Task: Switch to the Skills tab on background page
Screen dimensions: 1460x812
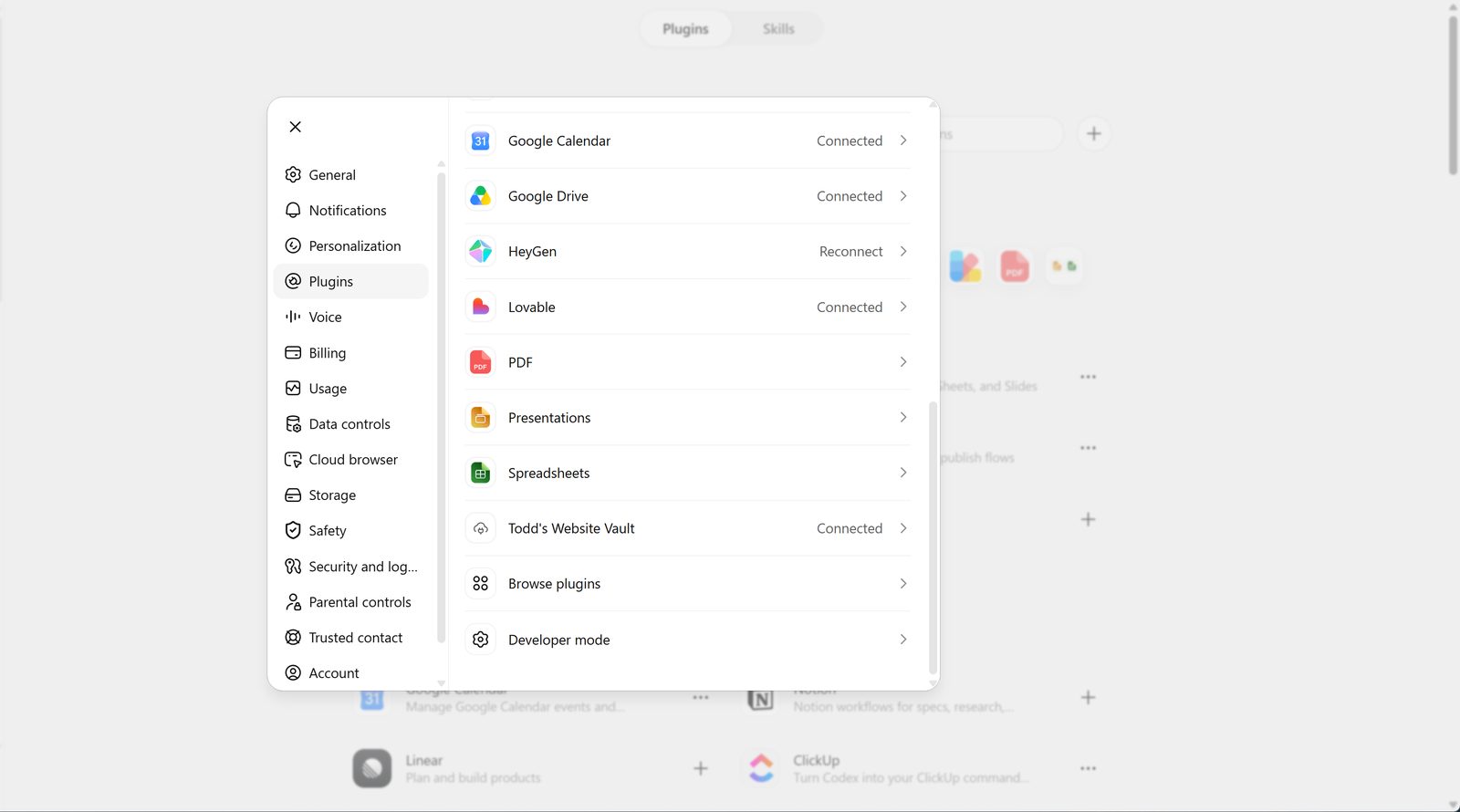Action: [778, 29]
